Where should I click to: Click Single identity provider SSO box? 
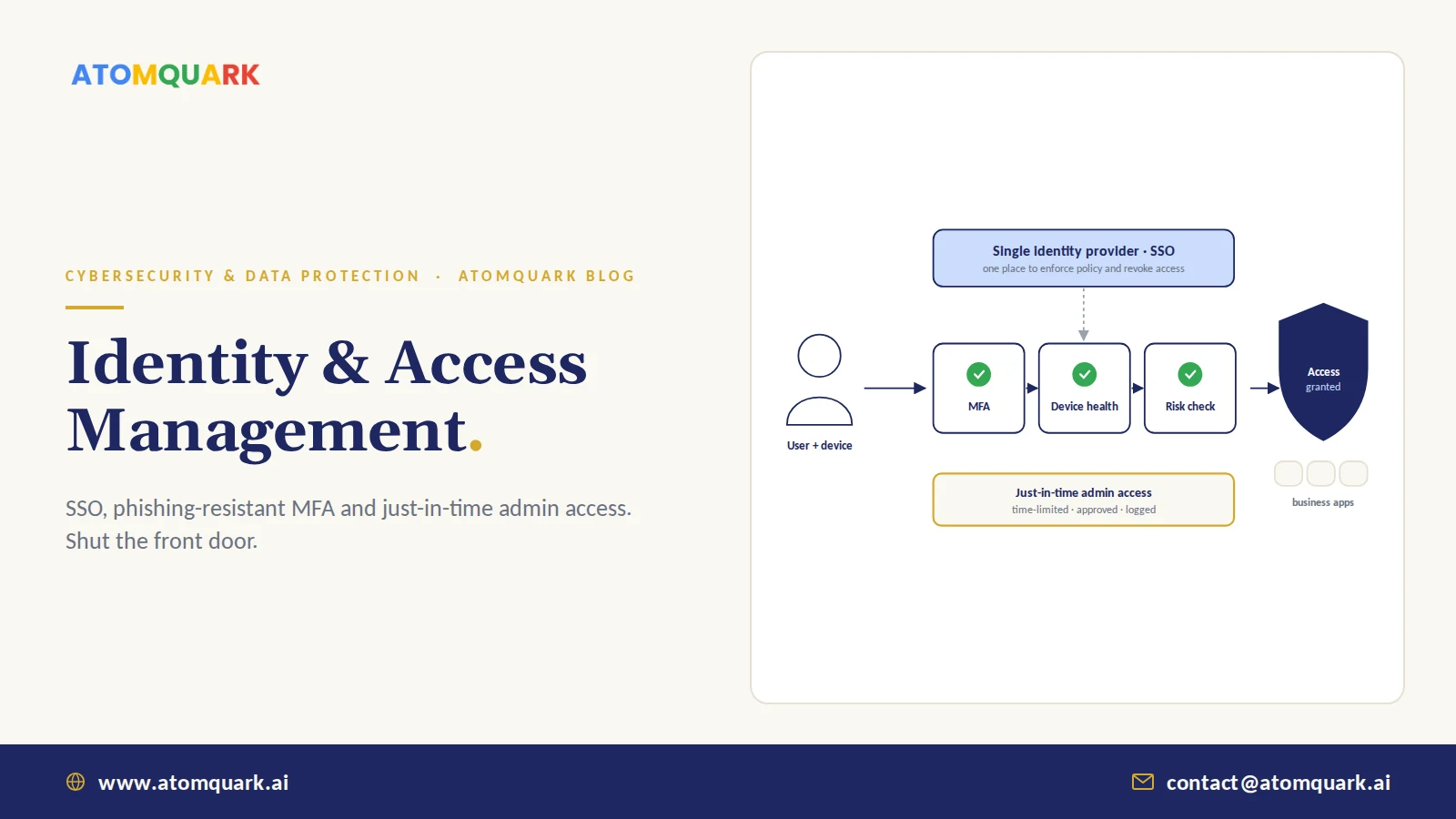[x=1084, y=258]
